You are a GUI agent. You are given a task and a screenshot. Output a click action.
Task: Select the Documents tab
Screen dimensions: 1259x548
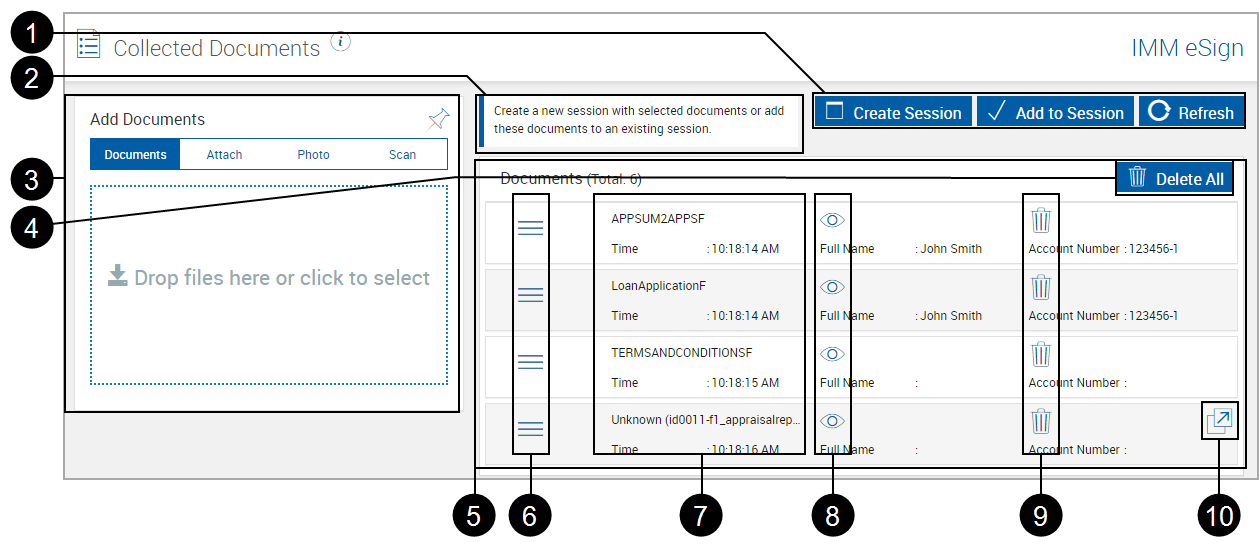[x=135, y=155]
